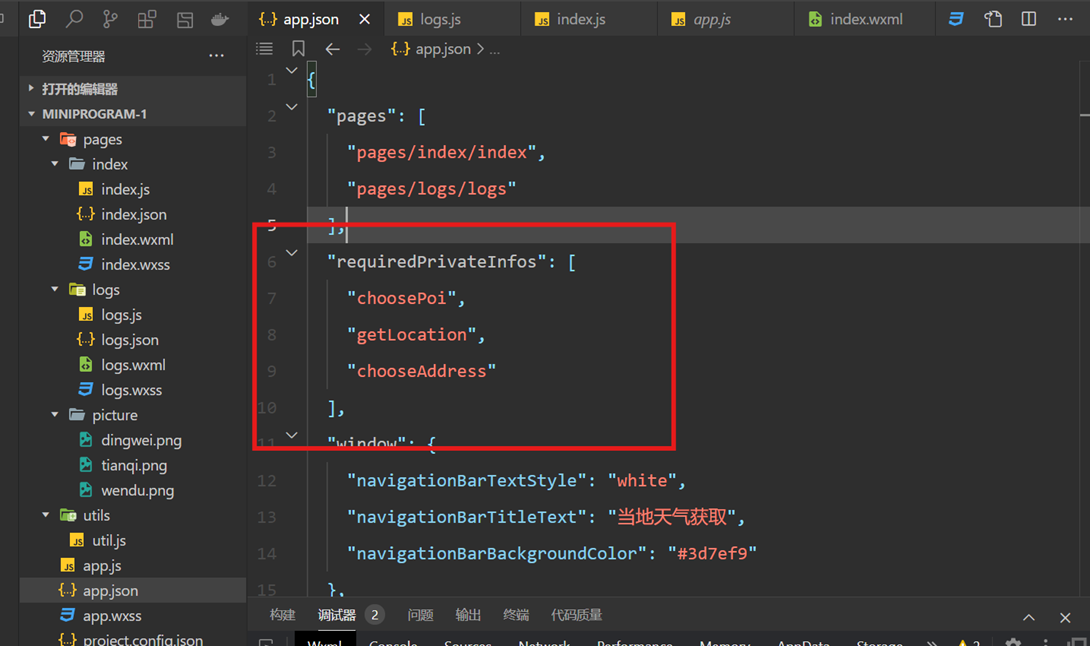Go back with the left arrow
The image size is (1090, 646).
click(x=332, y=49)
